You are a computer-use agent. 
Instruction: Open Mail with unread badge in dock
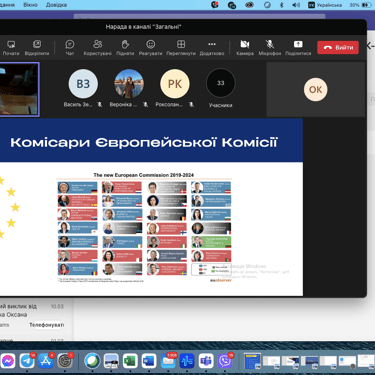(x=168, y=361)
